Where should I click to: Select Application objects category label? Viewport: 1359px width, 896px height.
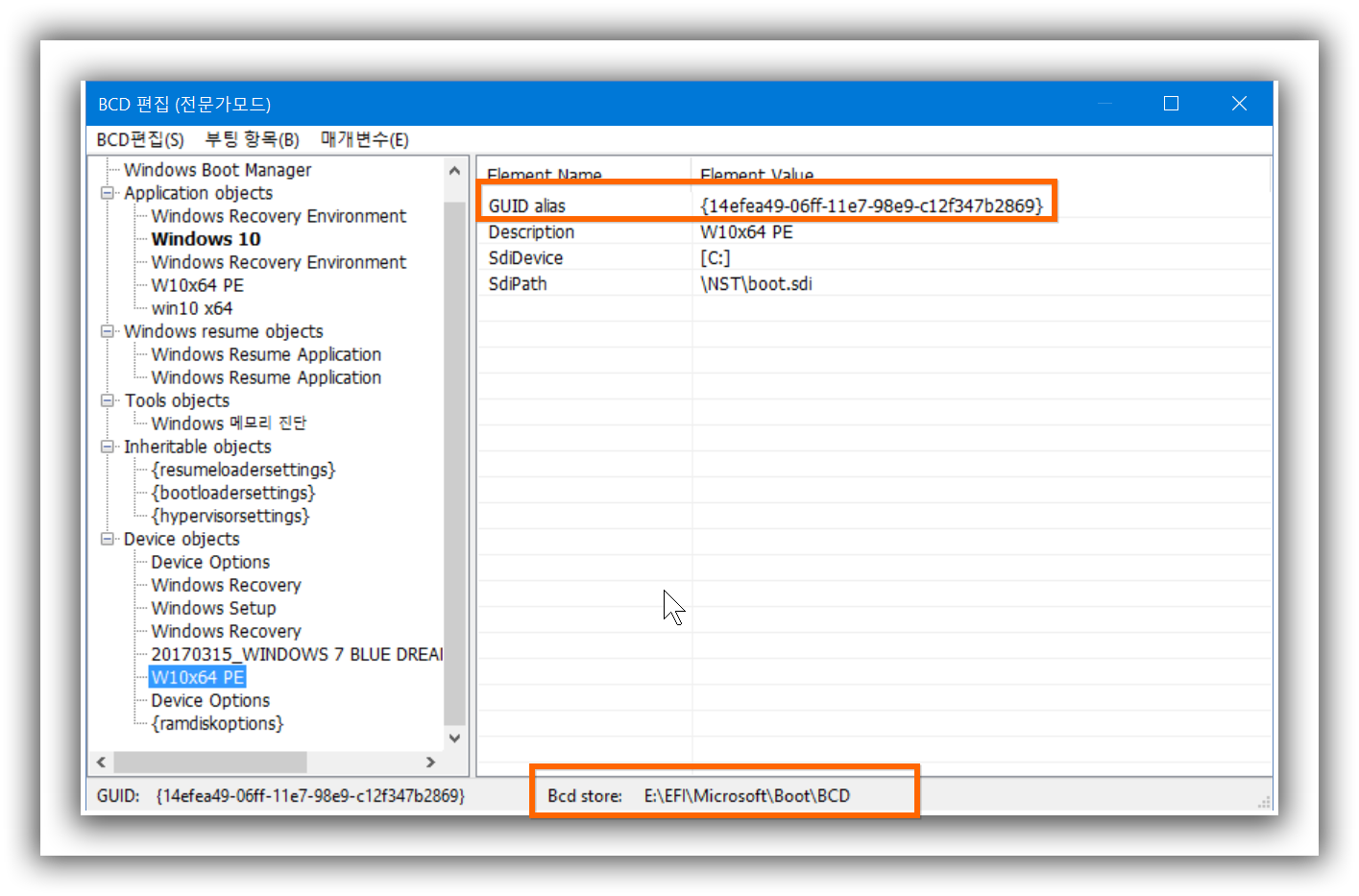pos(198,193)
